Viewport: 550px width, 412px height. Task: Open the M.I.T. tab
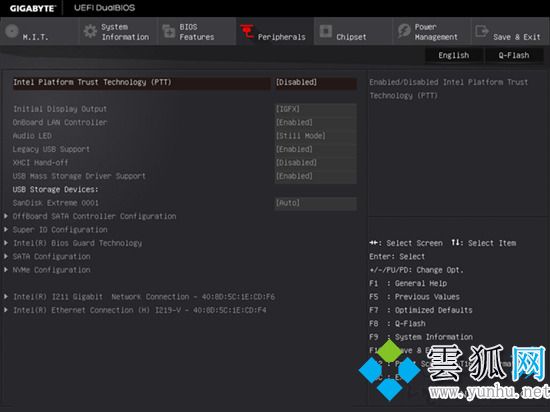point(39,32)
